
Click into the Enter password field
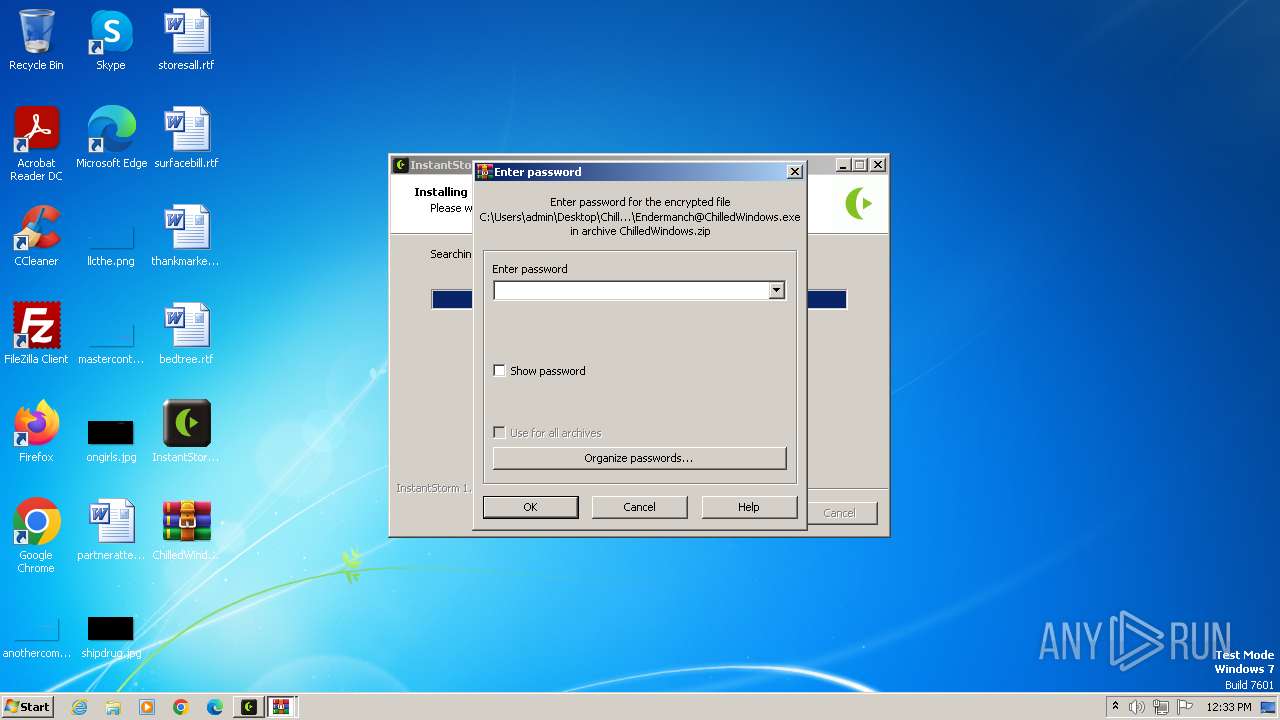631,290
